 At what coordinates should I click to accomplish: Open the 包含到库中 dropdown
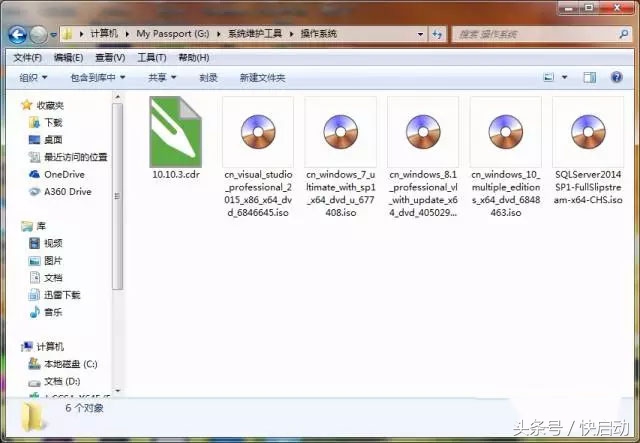click(98, 78)
